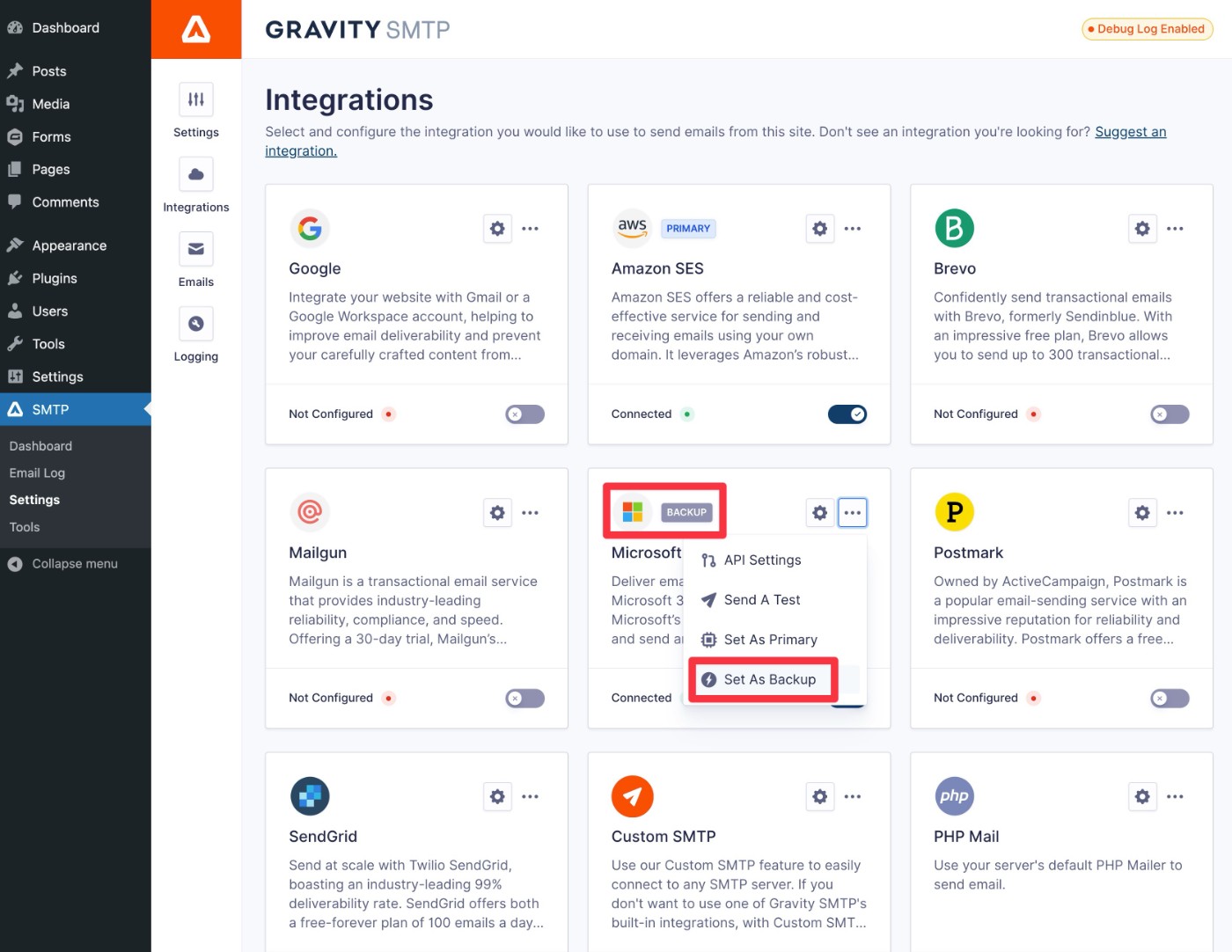Click the Postmark logo icon
Viewport: 1232px width, 952px height.
(954, 512)
